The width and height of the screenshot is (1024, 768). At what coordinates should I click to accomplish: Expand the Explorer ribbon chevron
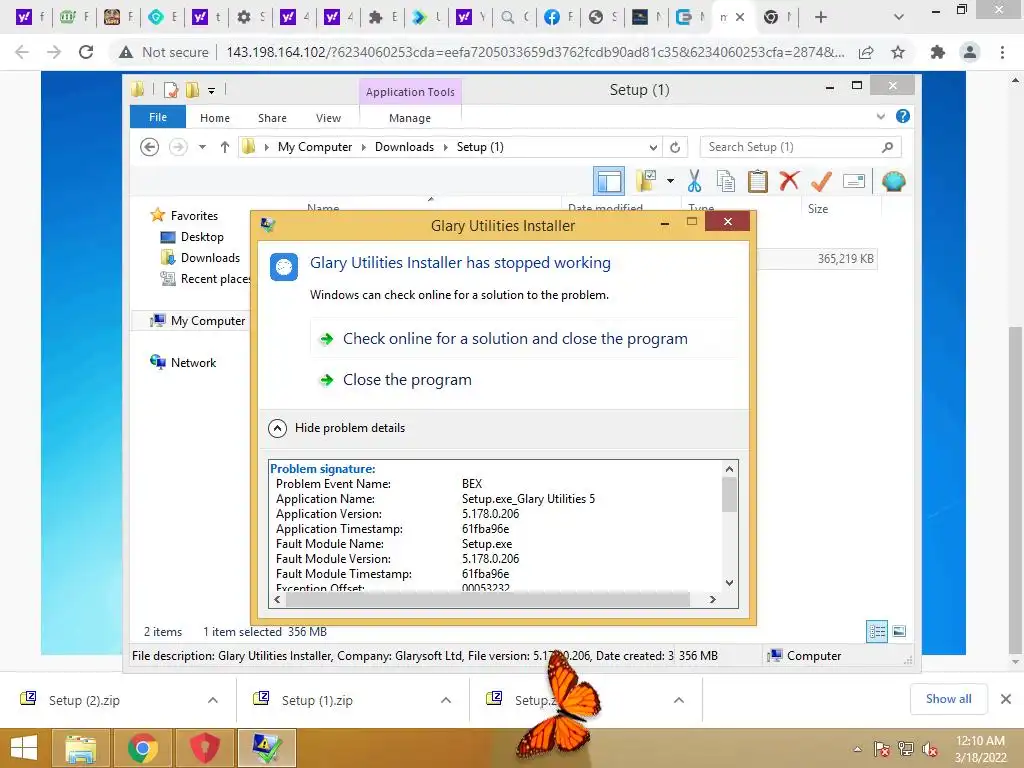click(880, 116)
